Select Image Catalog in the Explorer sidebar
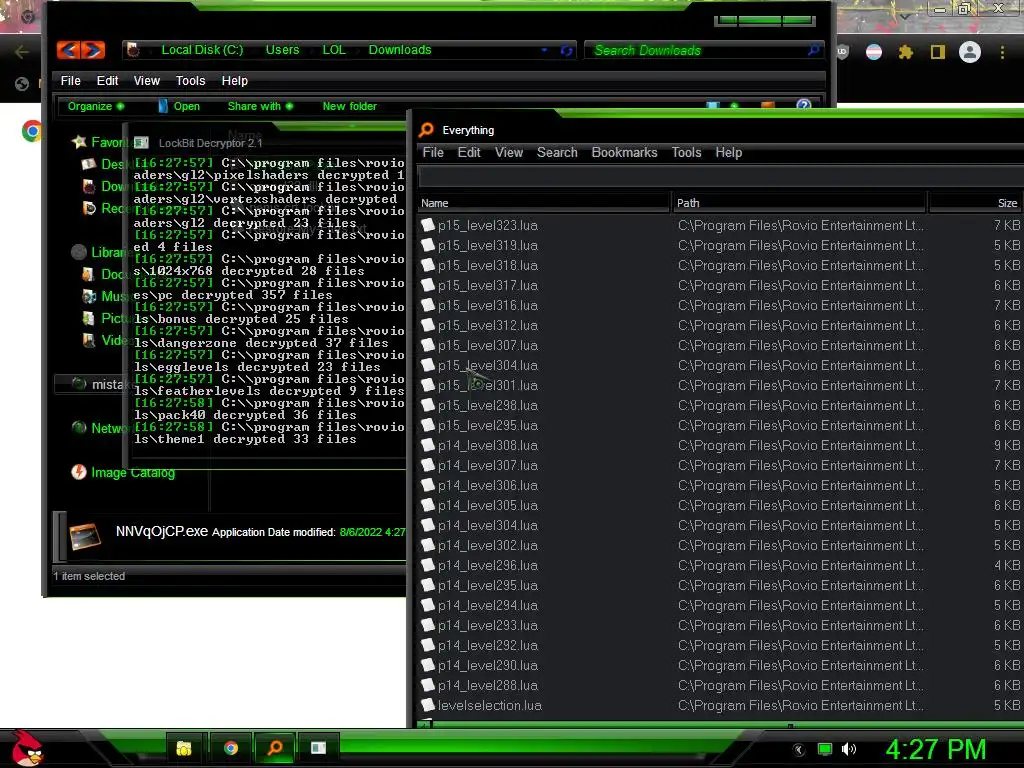The width and height of the screenshot is (1024, 768). 123,472
